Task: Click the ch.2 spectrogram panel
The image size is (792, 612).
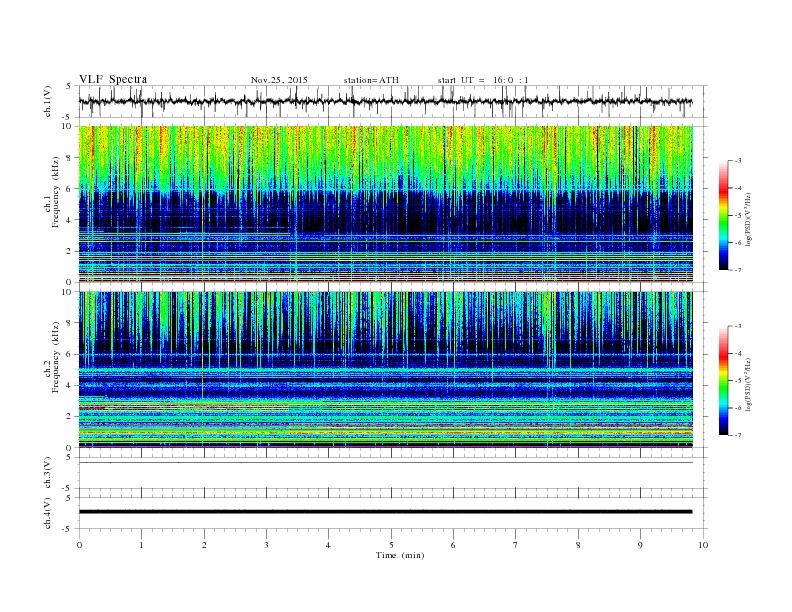Action: pyautogui.click(x=385, y=369)
